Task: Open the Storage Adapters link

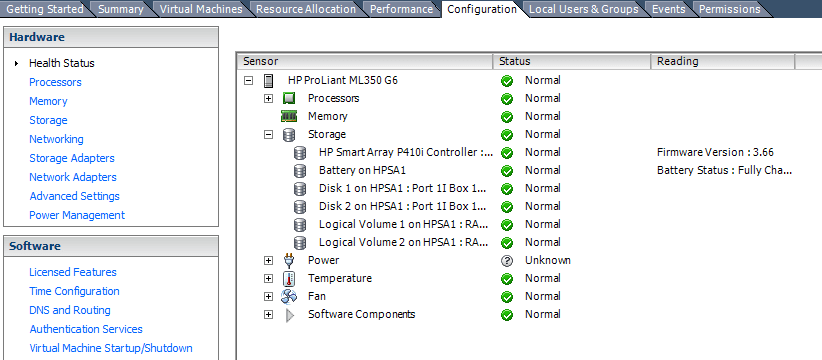Action: tap(72, 158)
